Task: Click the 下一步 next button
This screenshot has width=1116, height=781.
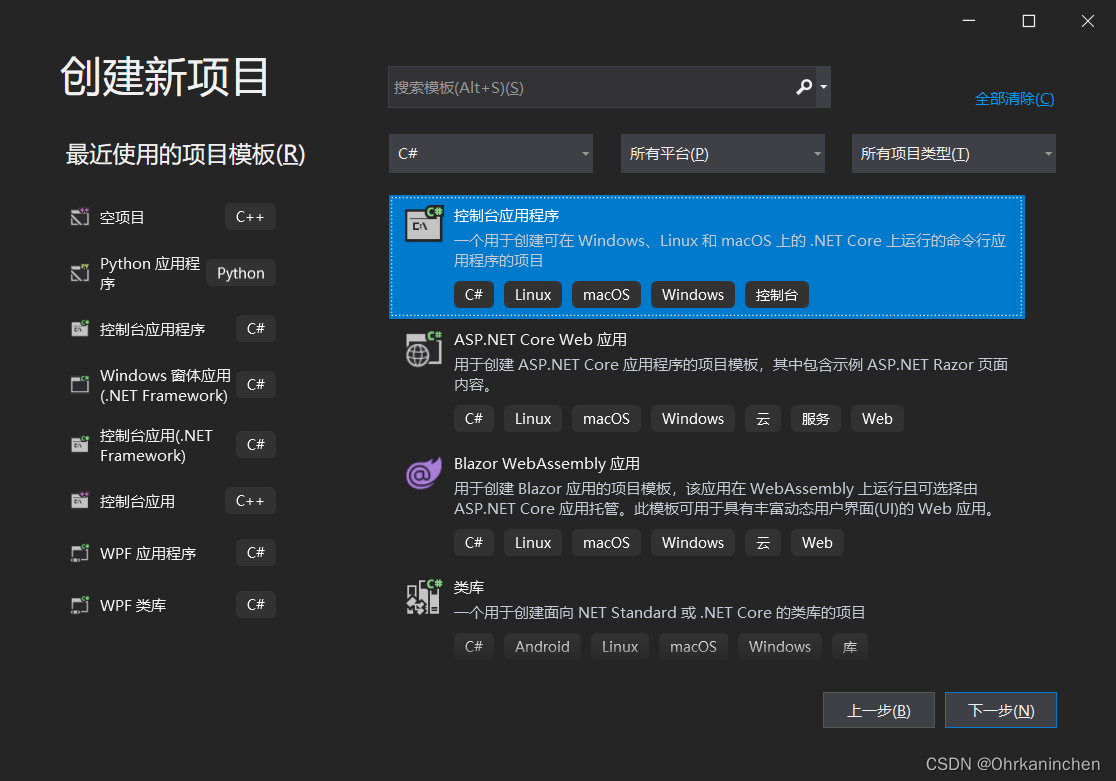Action: coord(1001,710)
